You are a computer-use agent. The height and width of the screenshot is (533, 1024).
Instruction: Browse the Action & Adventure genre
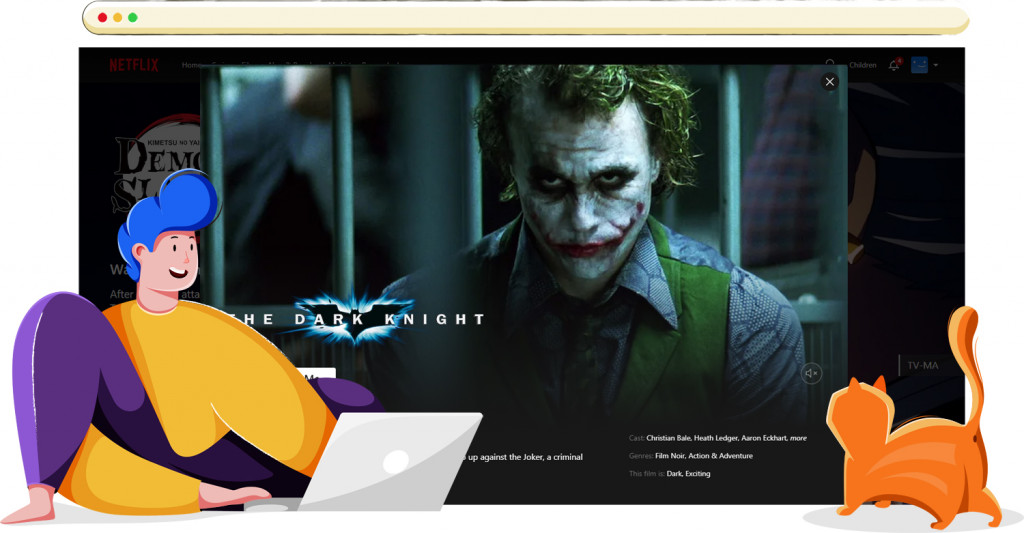[x=720, y=456]
